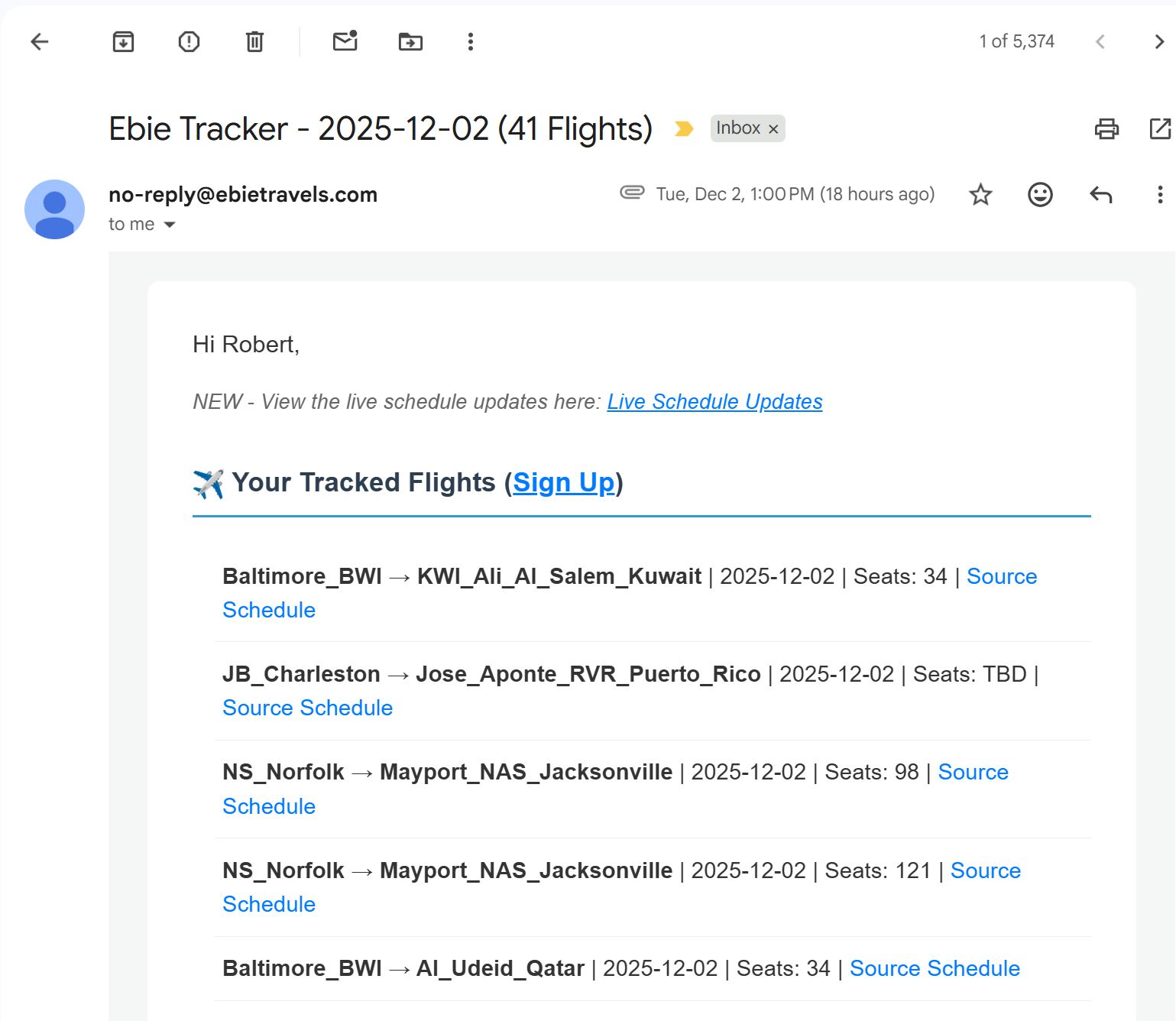This screenshot has width=1176, height=1021.
Task: Mark the email as unread
Action: point(345,41)
